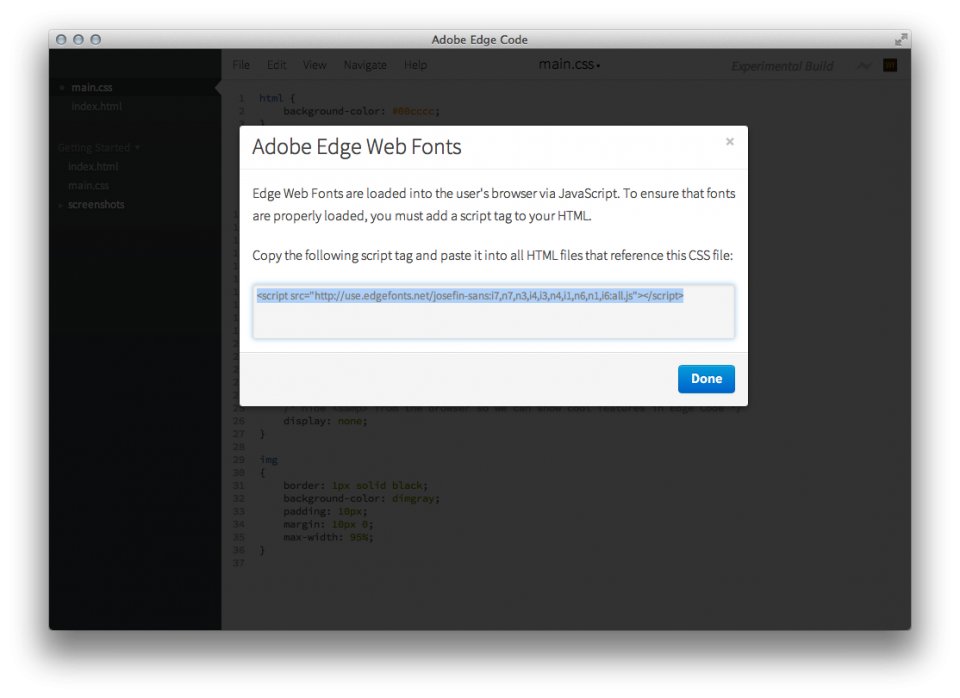This screenshot has width=960, height=698.
Task: Click the Done button
Action: tap(706, 379)
